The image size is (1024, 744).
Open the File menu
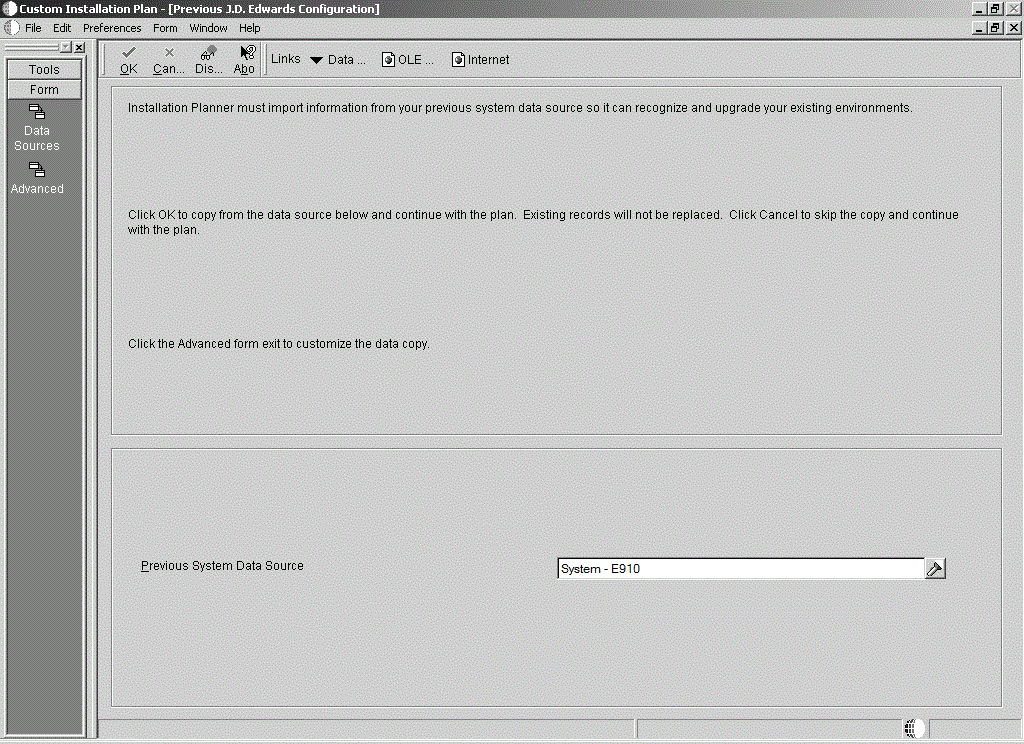33,28
